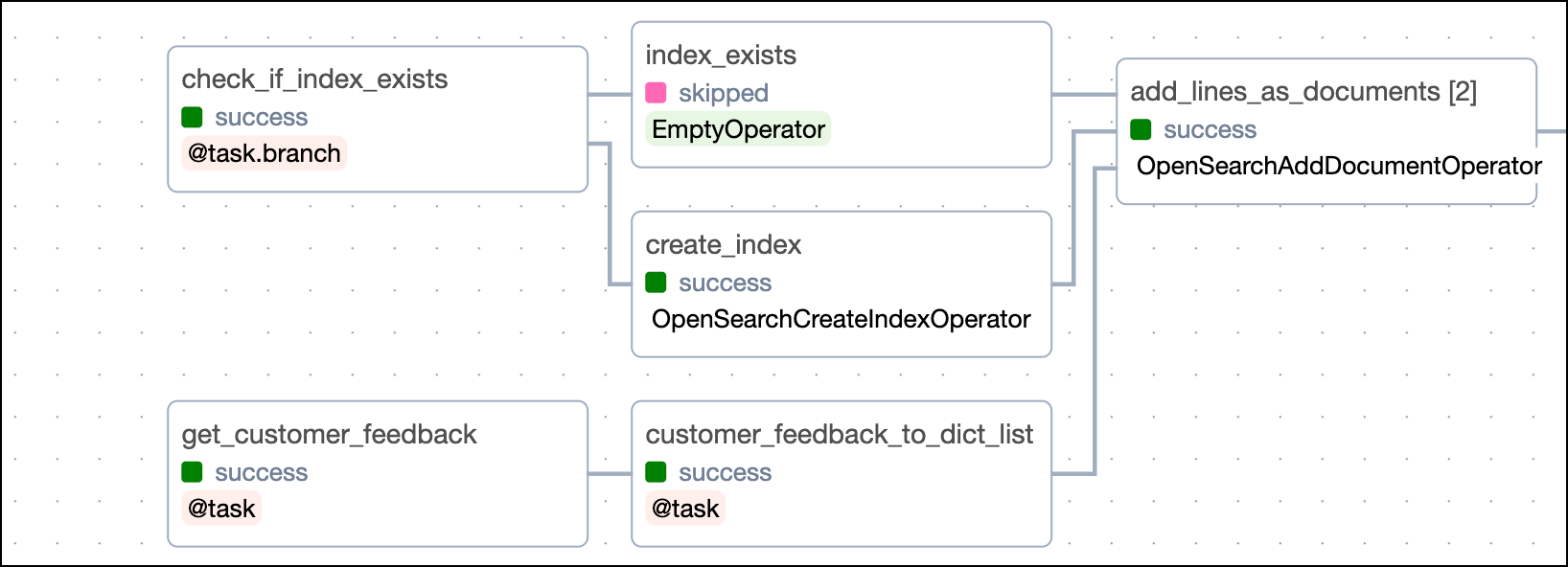The width and height of the screenshot is (1568, 567).
Task: Click the green status square in get_customer_feedback
Action: coord(192,472)
